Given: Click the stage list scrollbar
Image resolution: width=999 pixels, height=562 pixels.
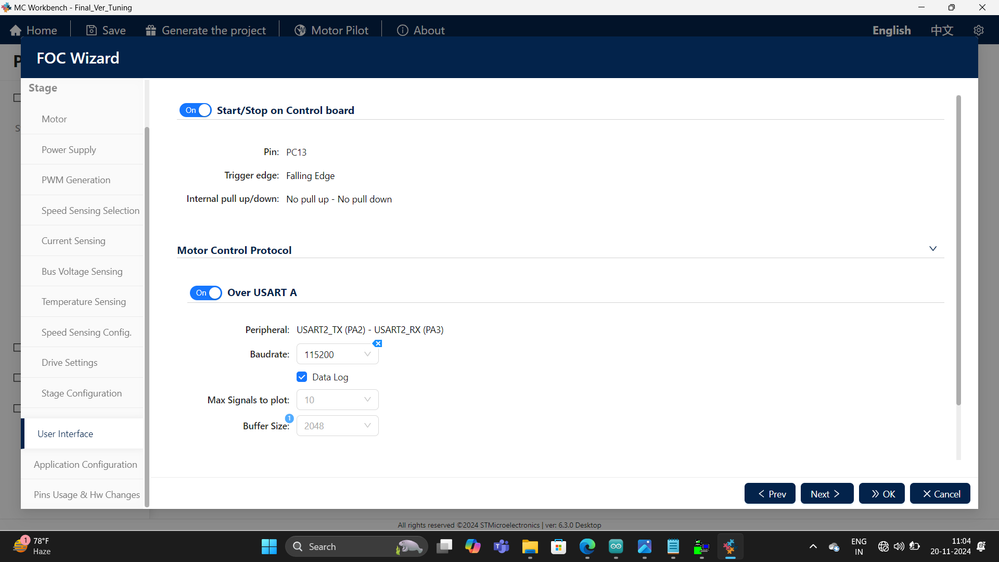Looking at the screenshot, I should coord(147,317).
